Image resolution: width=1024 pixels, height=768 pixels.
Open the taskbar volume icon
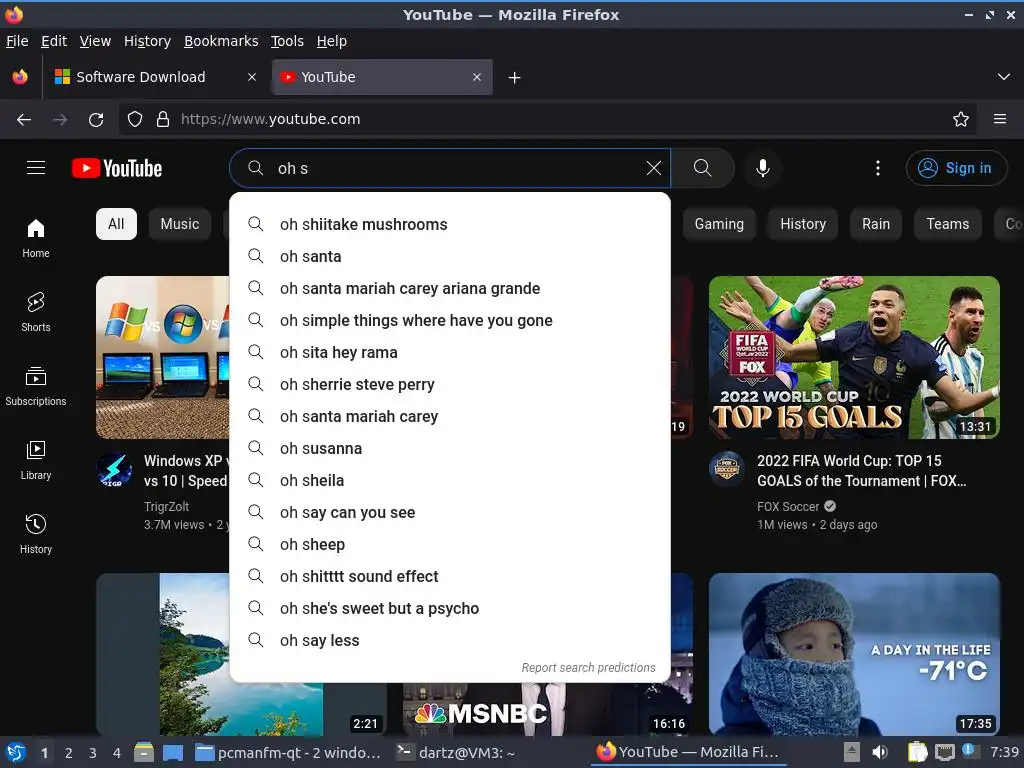[x=880, y=752]
